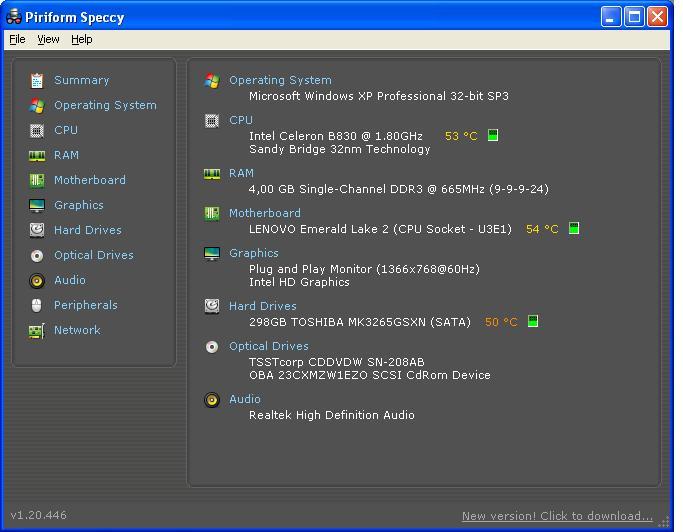
Task: Click Optical Drives heading in summary panel
Action: (x=269, y=346)
